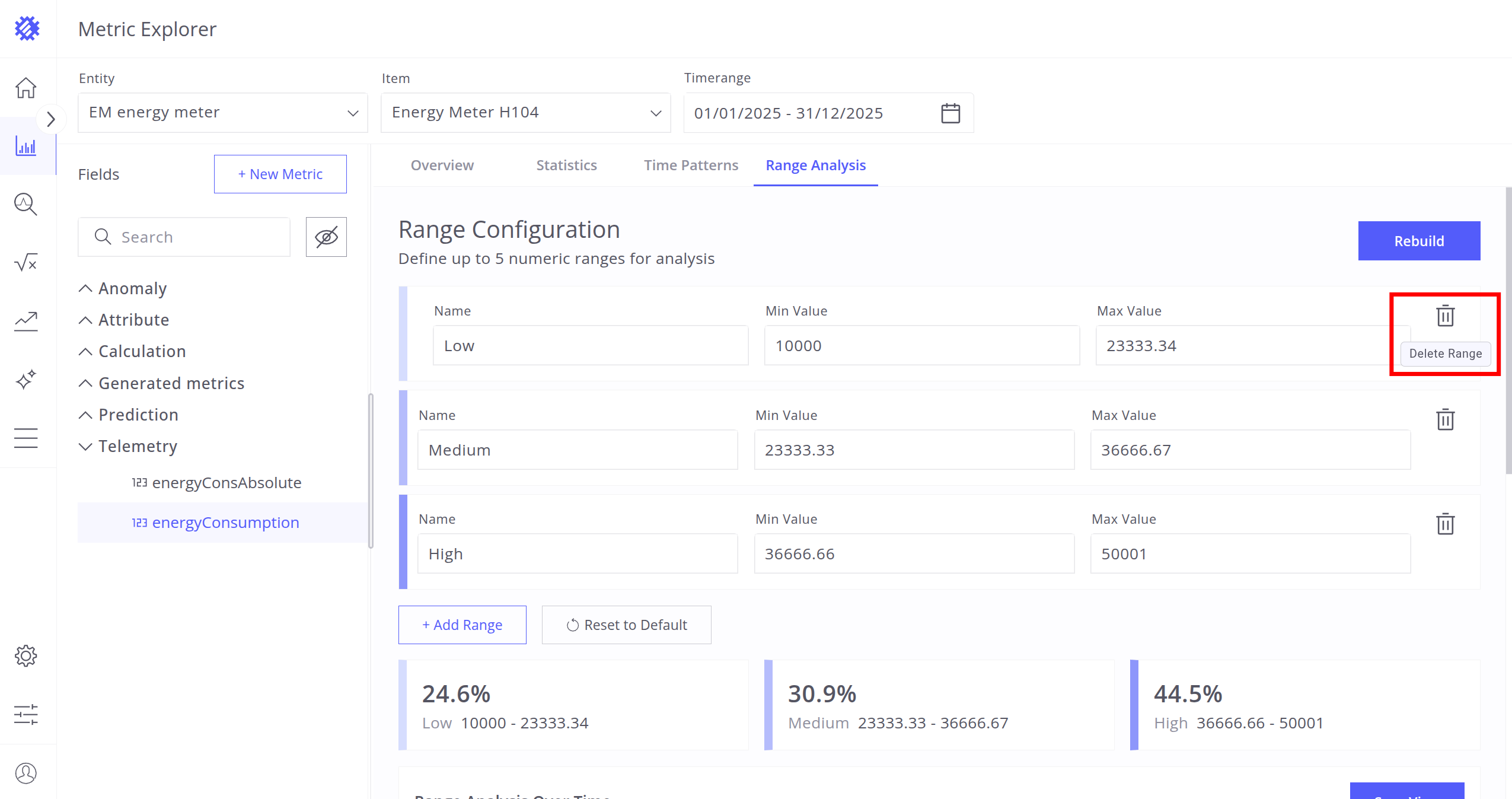The image size is (1512, 799).
Task: Open the Timerange calendar picker icon
Action: coord(950,113)
